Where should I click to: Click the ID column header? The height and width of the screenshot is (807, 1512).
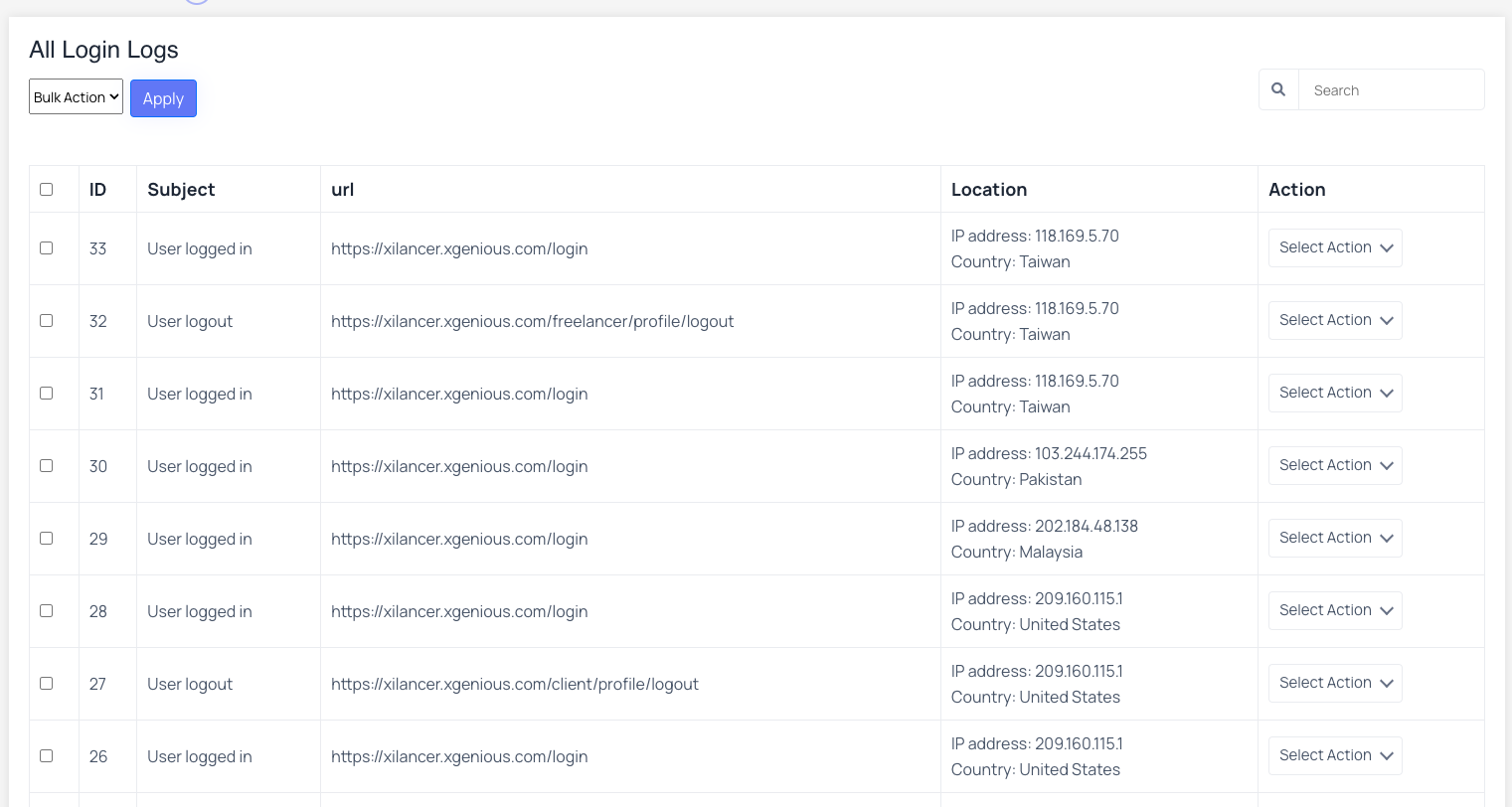pyautogui.click(x=97, y=189)
